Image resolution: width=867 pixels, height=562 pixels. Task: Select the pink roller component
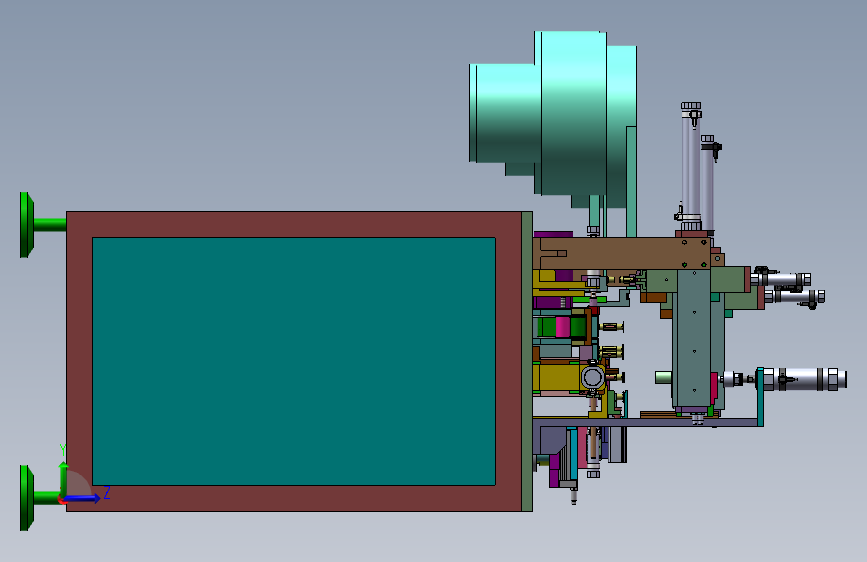pos(562,327)
